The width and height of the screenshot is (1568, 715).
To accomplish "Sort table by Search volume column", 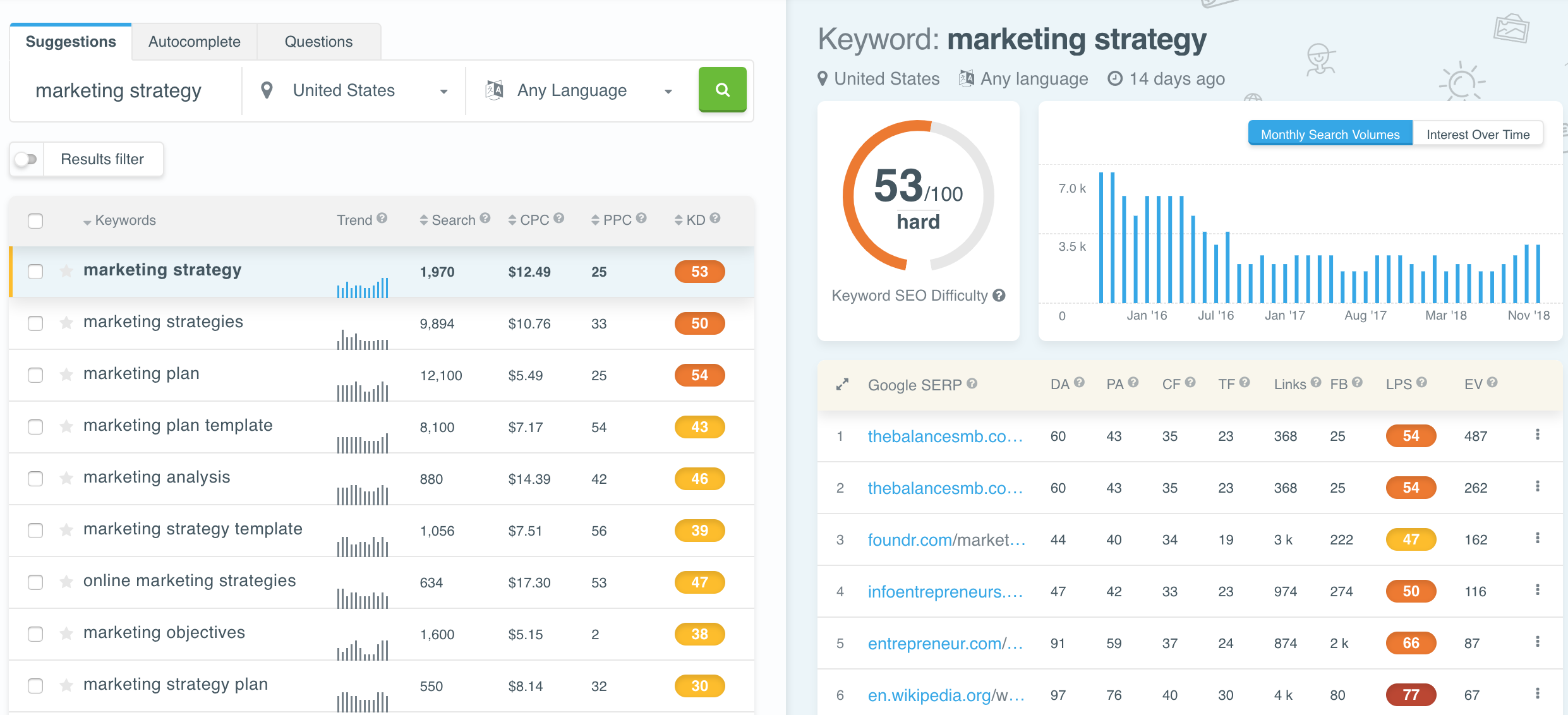I will 447,220.
